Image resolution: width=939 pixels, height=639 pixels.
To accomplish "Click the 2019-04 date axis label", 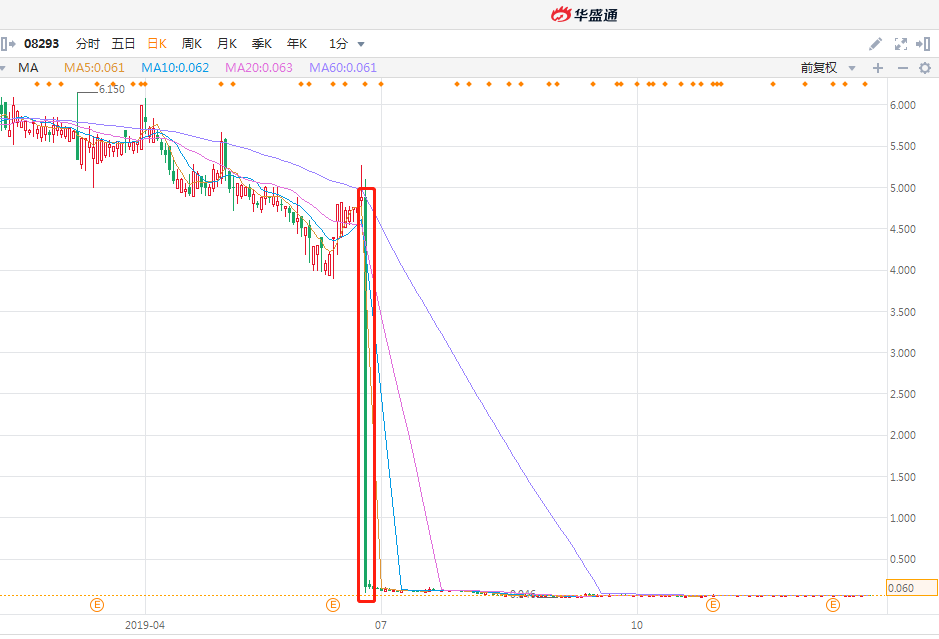I will coord(145,625).
